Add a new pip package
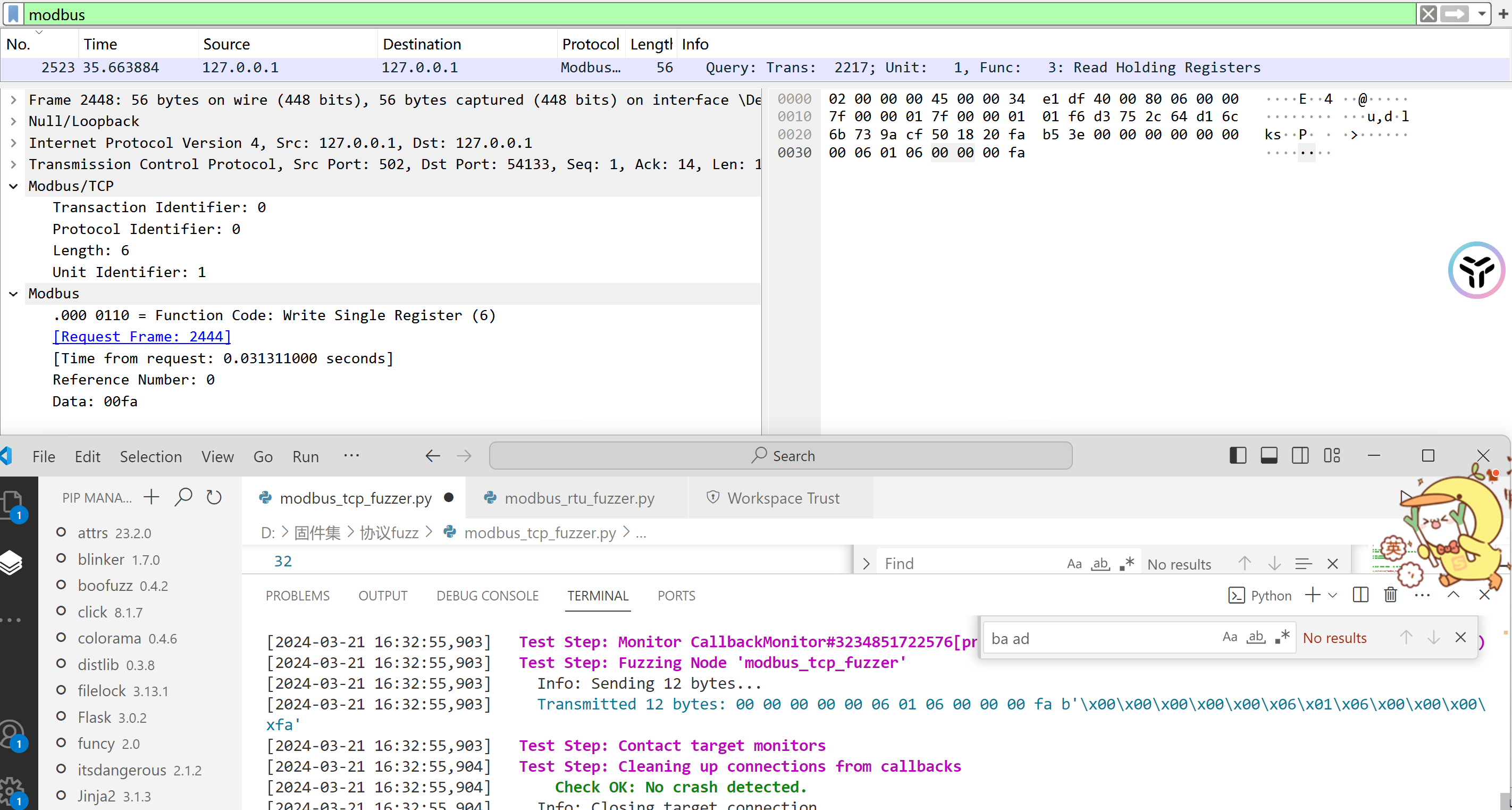Viewport: 1512px width, 810px height. pyautogui.click(x=152, y=497)
